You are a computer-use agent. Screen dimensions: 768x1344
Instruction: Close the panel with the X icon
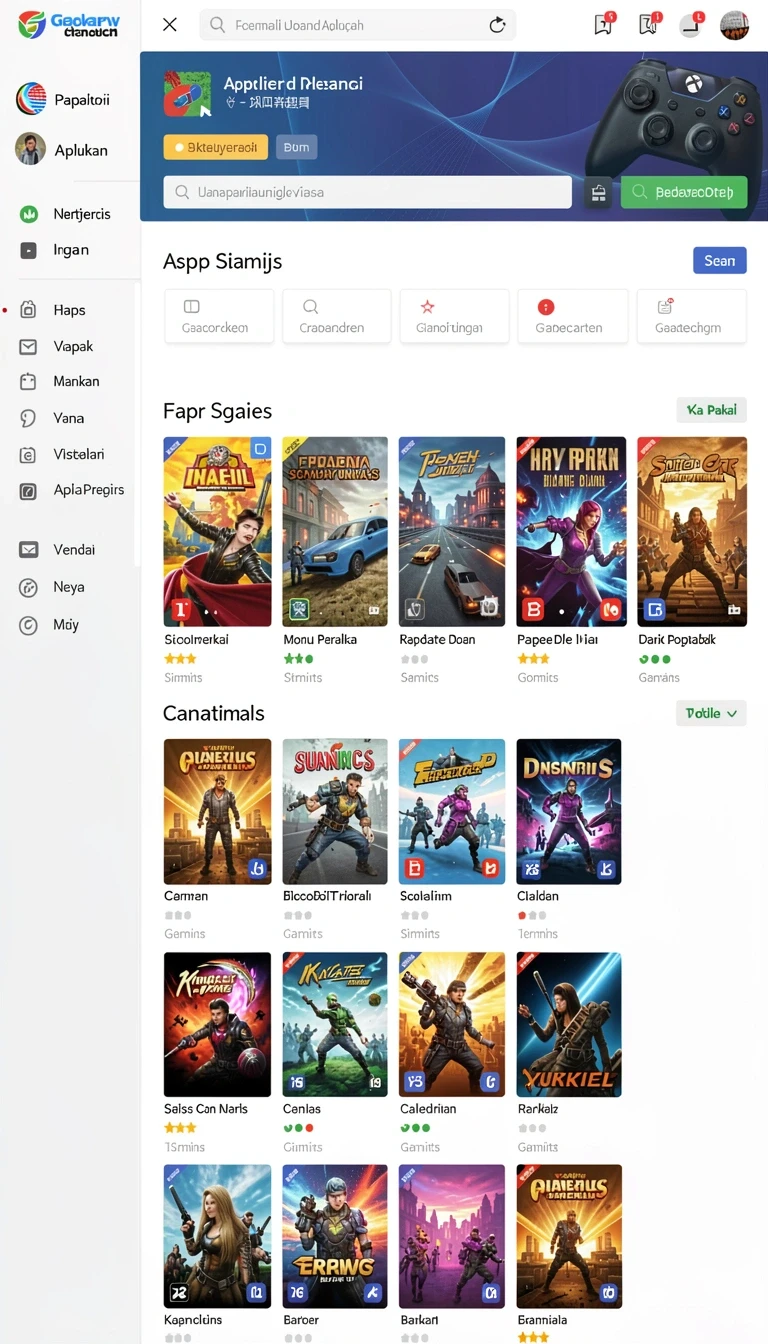pos(170,25)
